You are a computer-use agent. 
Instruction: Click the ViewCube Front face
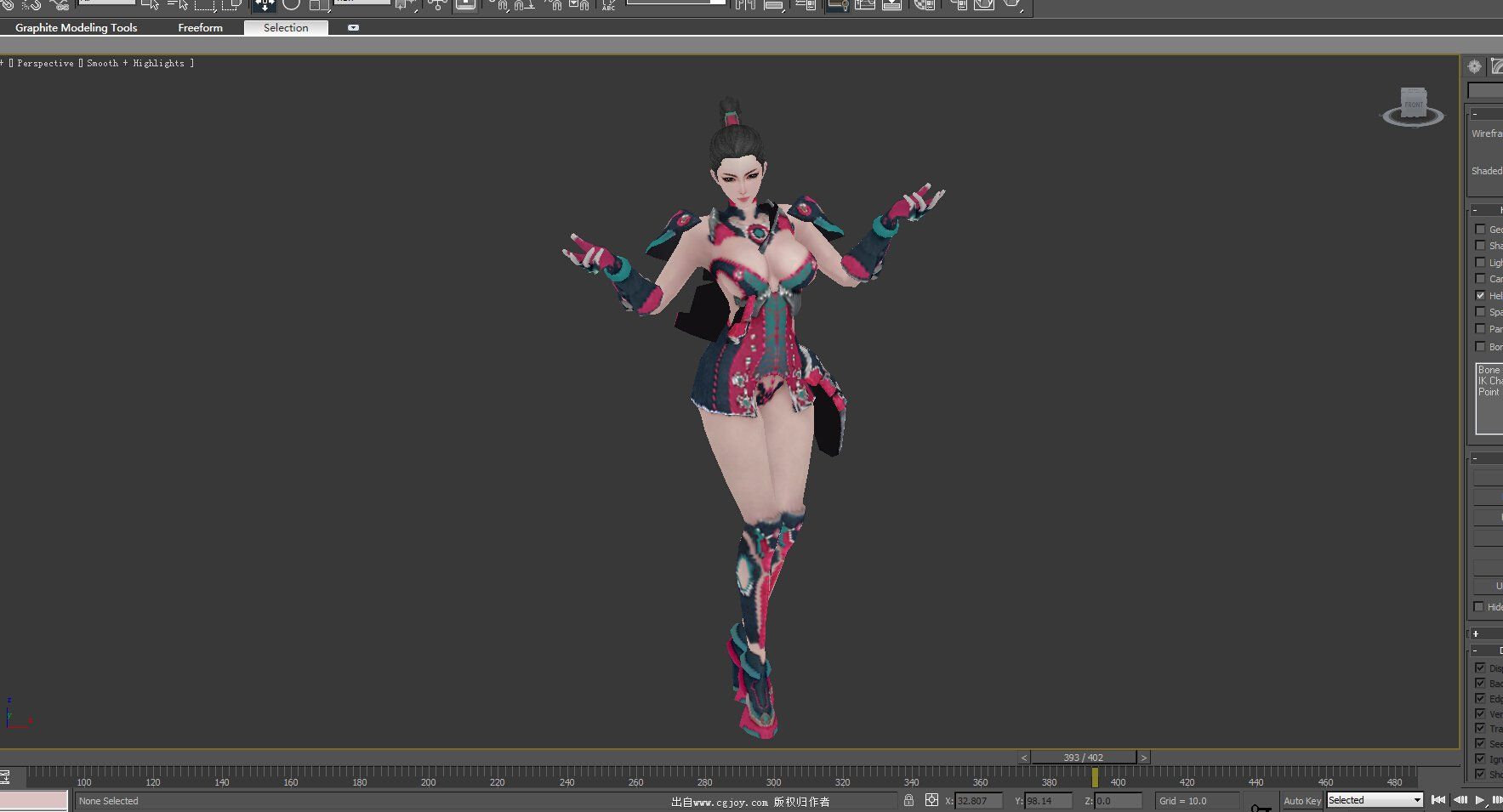(1413, 104)
